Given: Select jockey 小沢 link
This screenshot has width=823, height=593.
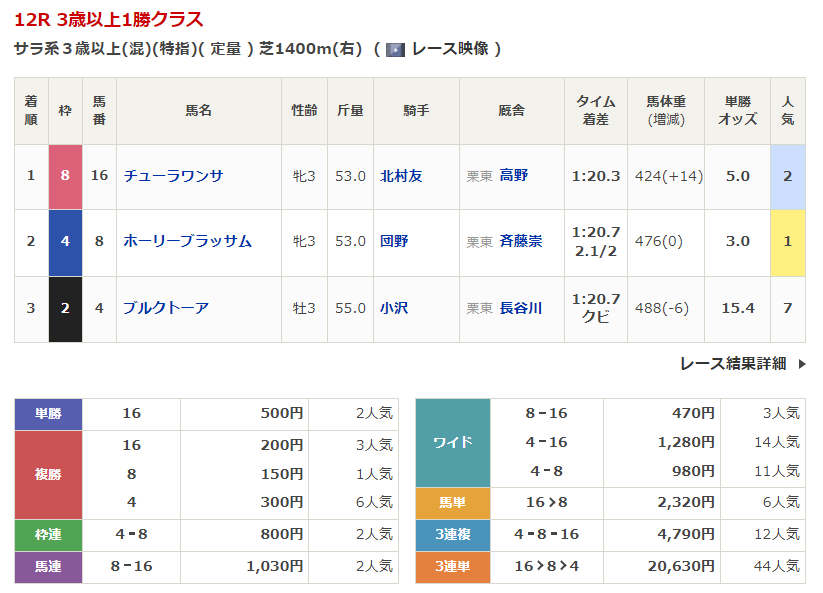Looking at the screenshot, I should pyautogui.click(x=394, y=308).
